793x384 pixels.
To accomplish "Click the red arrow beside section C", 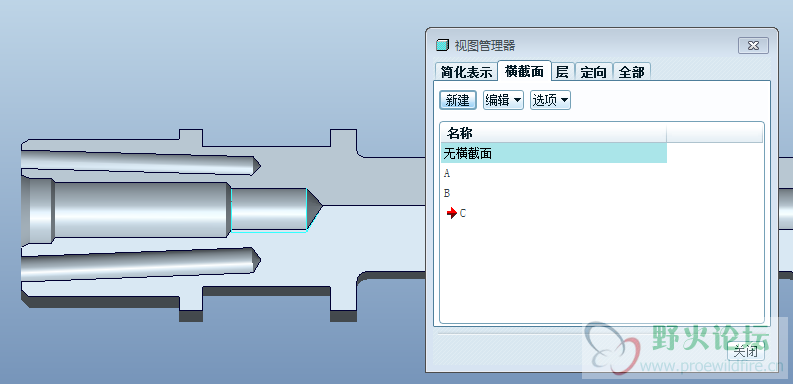I will [452, 214].
